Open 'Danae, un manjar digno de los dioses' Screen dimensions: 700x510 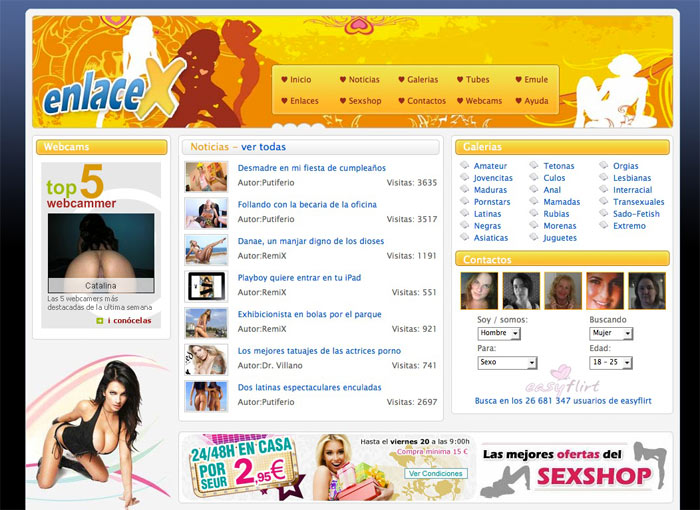click(x=311, y=241)
